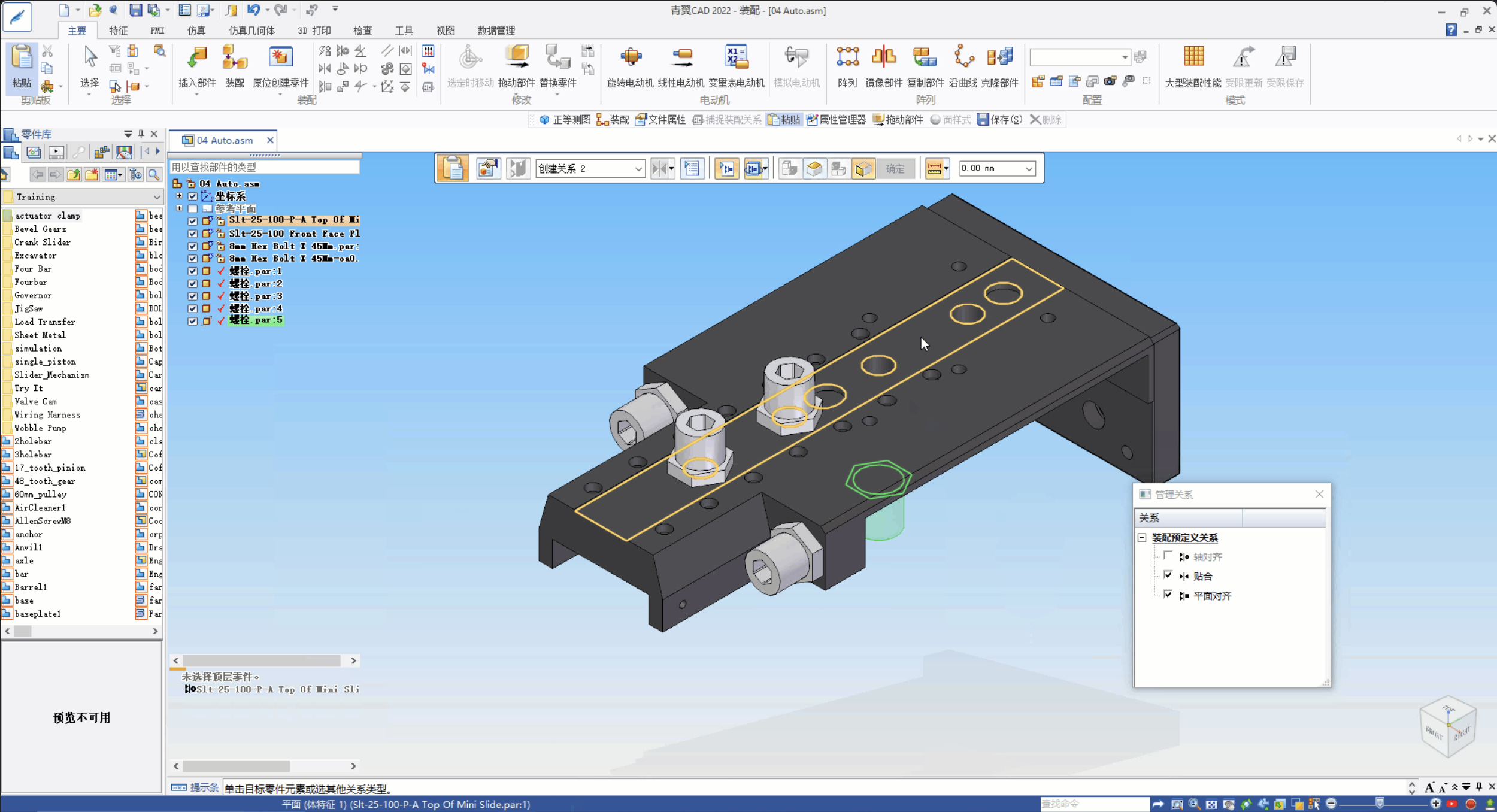The image size is (1497, 812).
Task: Select the Bevel Gears folder in library
Action: (40, 229)
